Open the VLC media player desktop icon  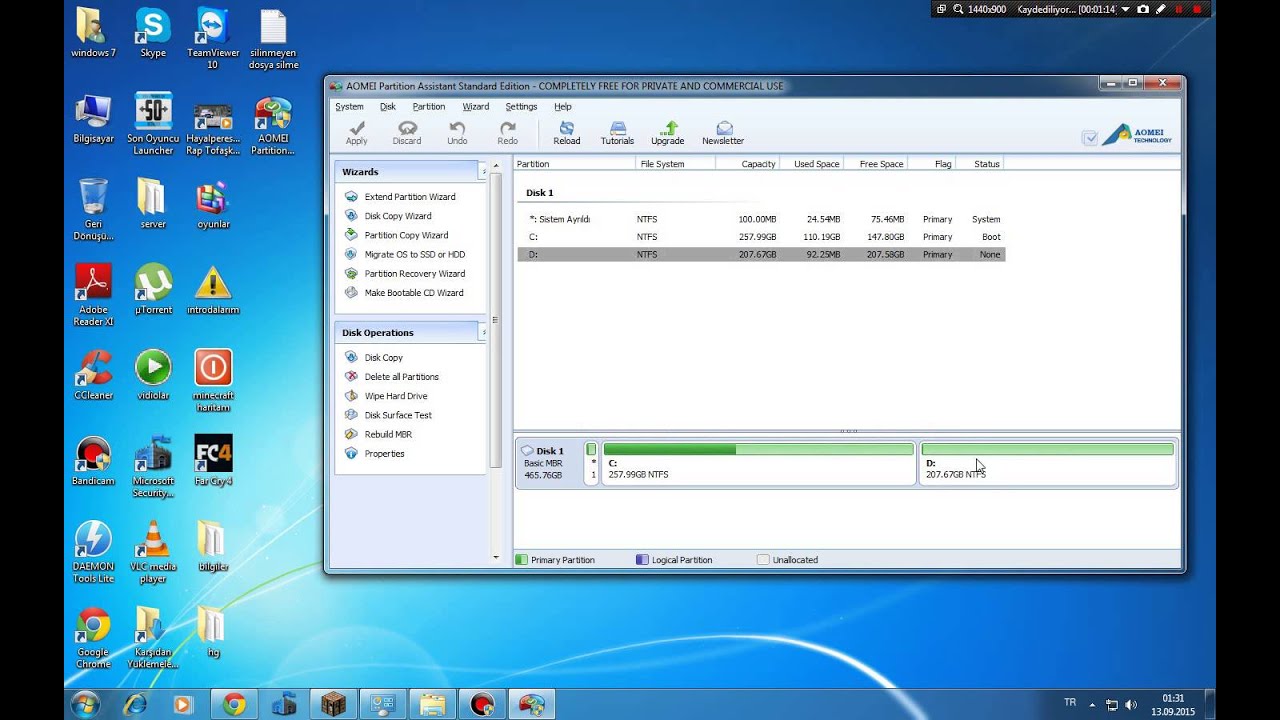tap(153, 552)
